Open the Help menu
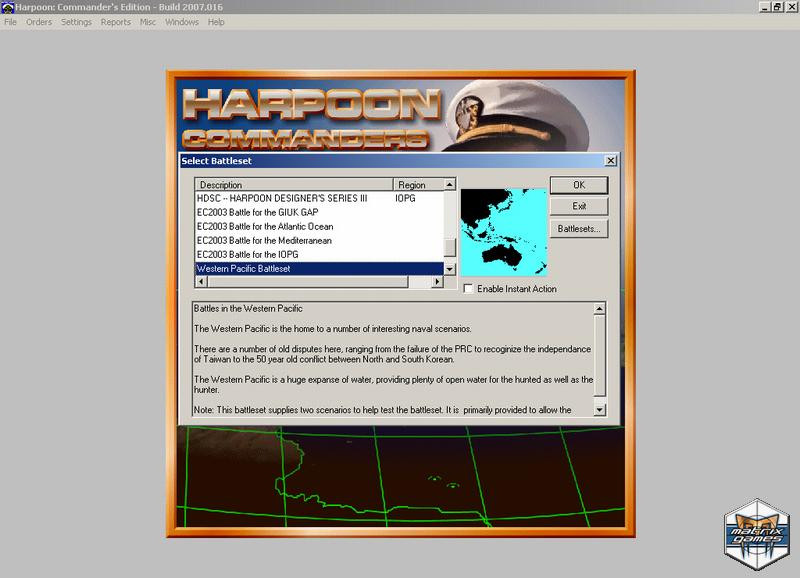This screenshot has height=578, width=800. (x=216, y=22)
